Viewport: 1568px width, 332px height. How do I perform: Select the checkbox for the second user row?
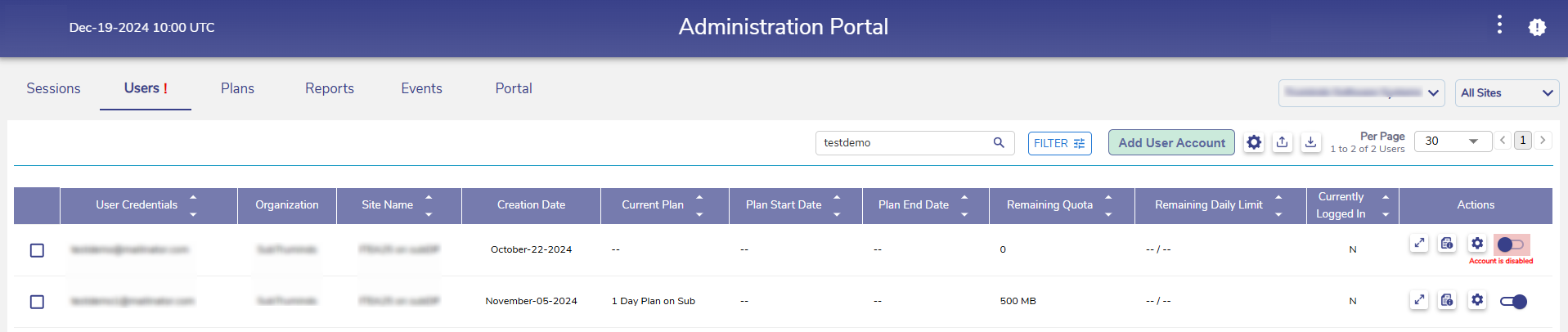pos(37,302)
